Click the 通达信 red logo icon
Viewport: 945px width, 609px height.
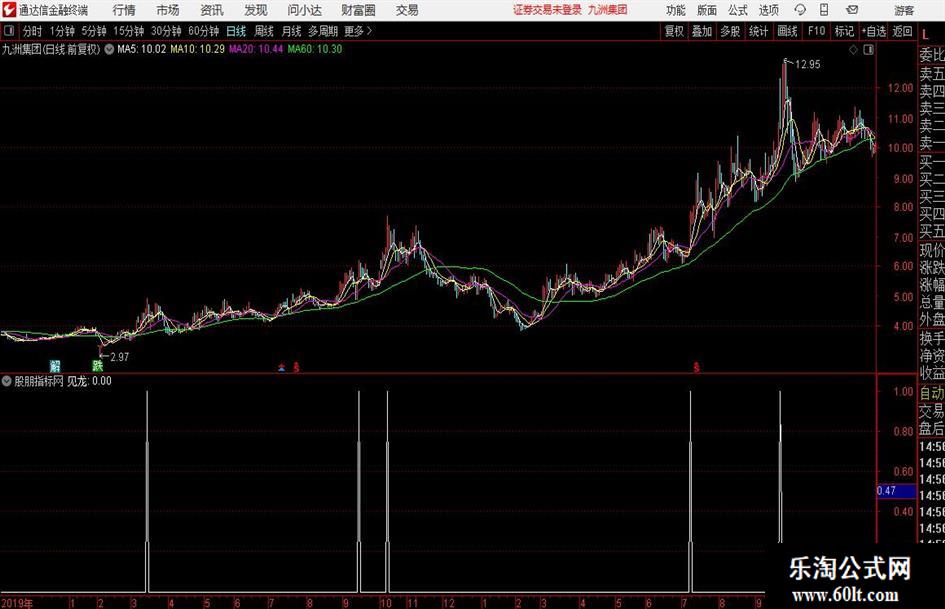tap(8, 10)
